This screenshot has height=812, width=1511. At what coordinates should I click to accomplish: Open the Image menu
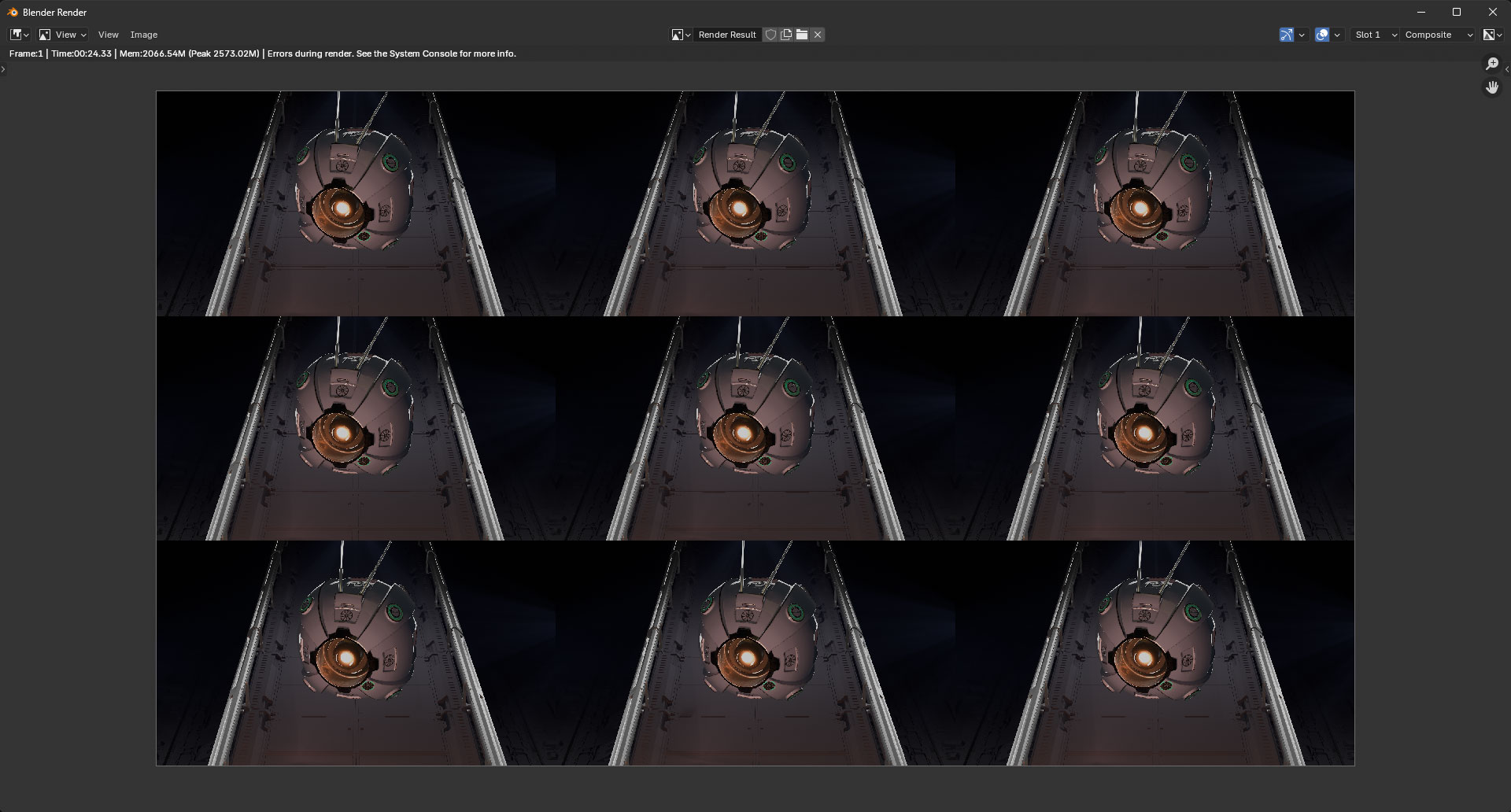point(144,35)
